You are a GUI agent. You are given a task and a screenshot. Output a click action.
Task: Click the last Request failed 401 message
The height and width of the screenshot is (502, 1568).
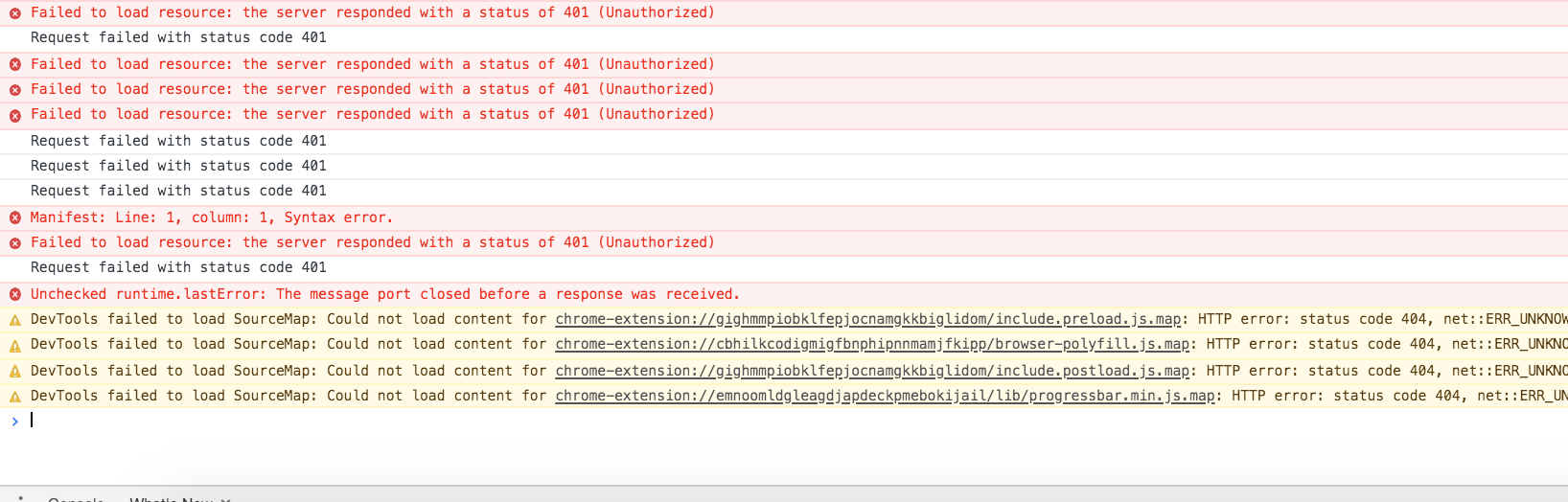click(x=178, y=267)
